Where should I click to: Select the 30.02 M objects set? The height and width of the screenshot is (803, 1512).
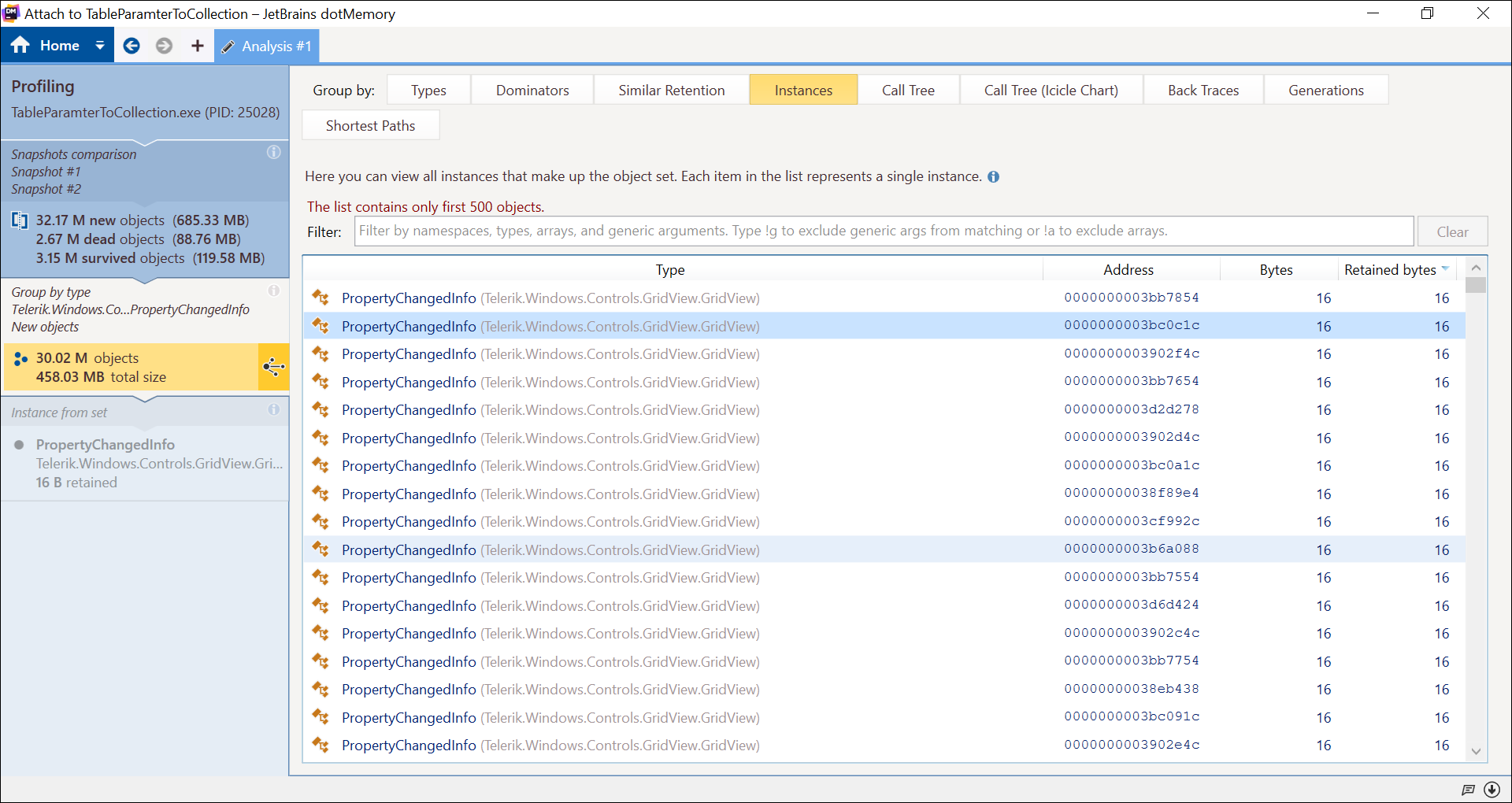click(x=131, y=367)
